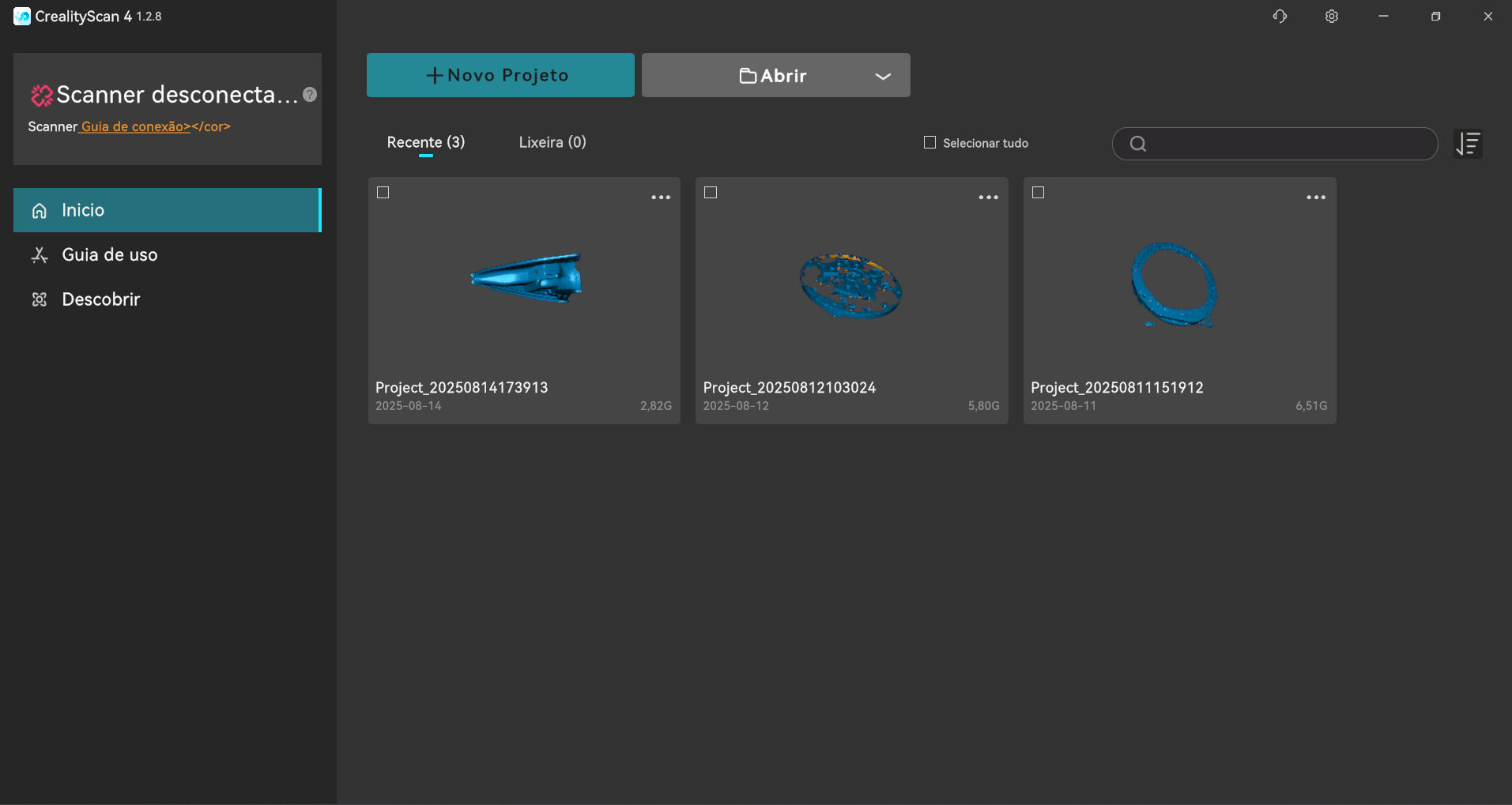The height and width of the screenshot is (805, 1512).
Task: Click the CrealityScan app logo
Action: coord(22,17)
